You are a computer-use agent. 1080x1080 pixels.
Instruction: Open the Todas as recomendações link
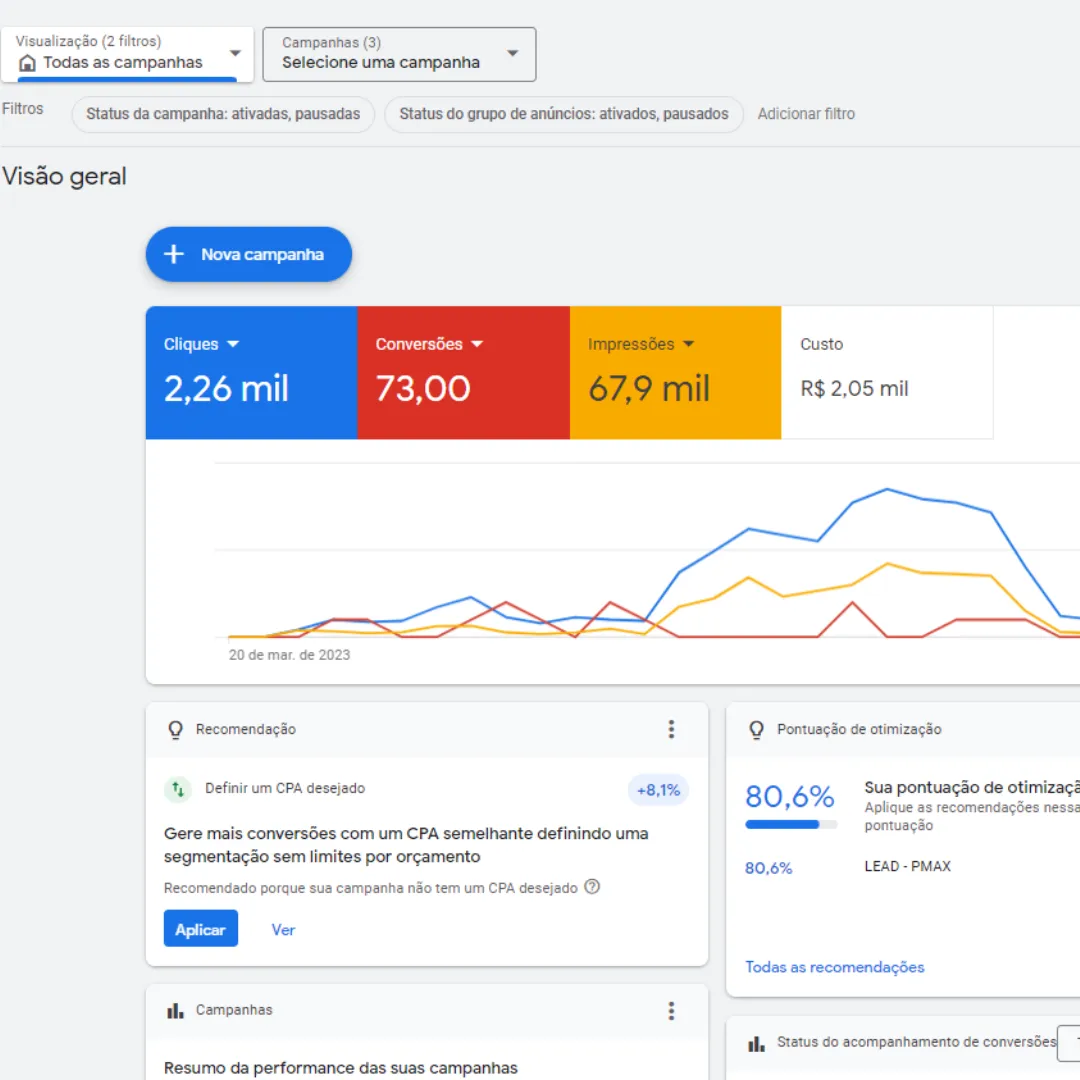coord(834,967)
